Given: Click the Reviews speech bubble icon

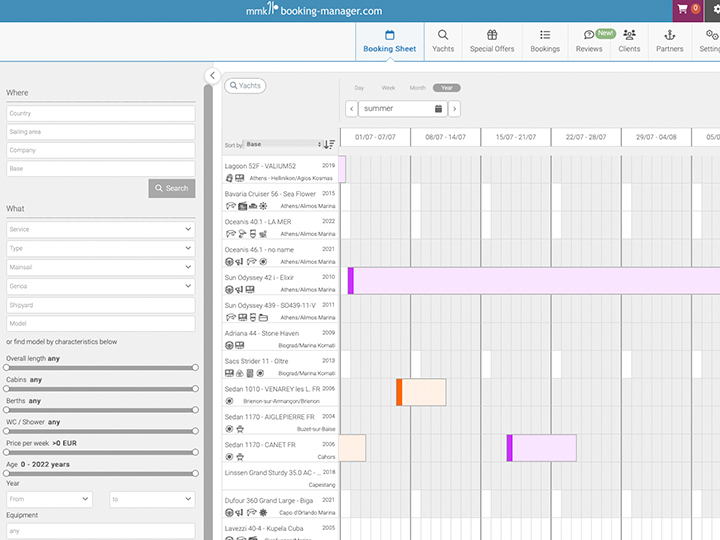Looking at the screenshot, I should [588, 35].
